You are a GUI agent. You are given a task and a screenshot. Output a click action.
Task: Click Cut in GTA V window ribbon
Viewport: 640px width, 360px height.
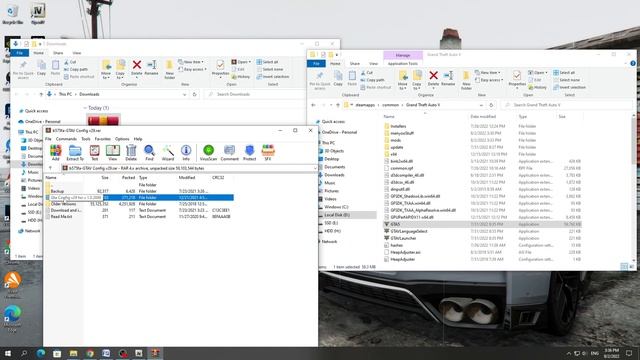[367, 73]
